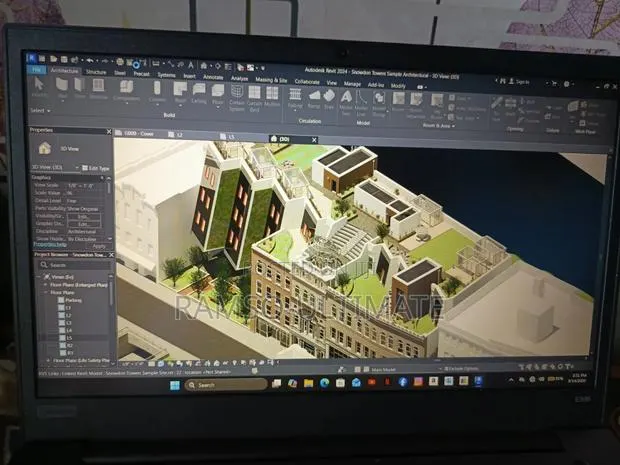Select the Window tool
This screenshot has height=465, width=620.
[98, 88]
